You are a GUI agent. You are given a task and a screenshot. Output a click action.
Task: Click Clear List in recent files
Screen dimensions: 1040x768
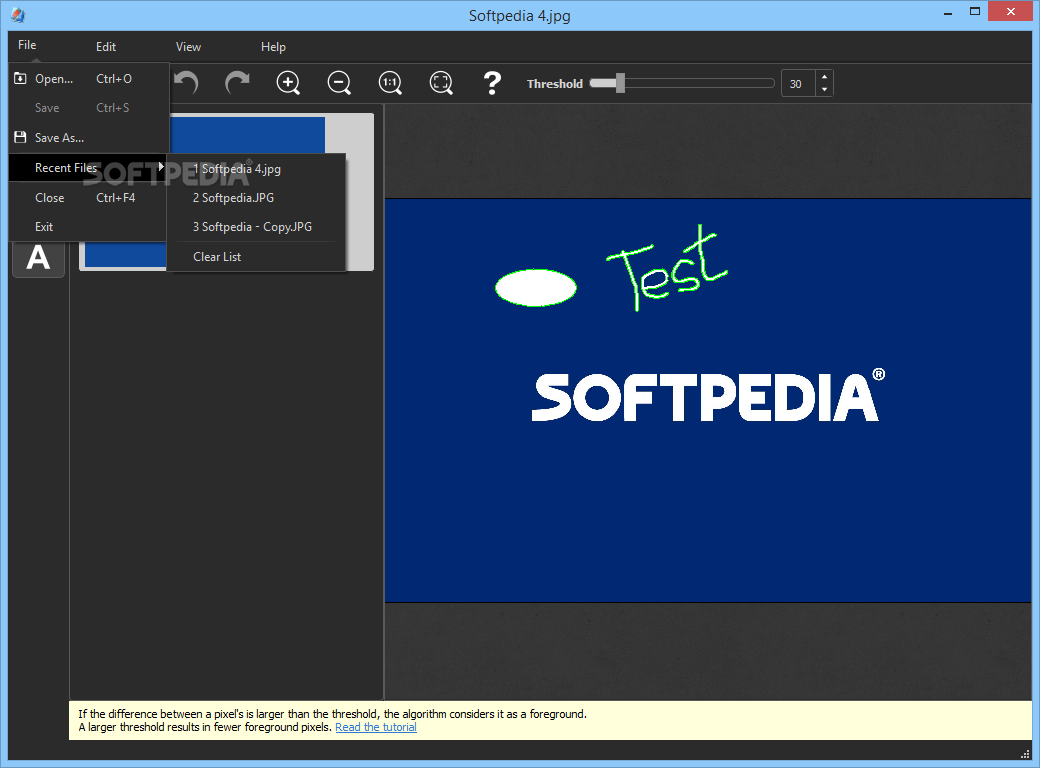coord(256,257)
